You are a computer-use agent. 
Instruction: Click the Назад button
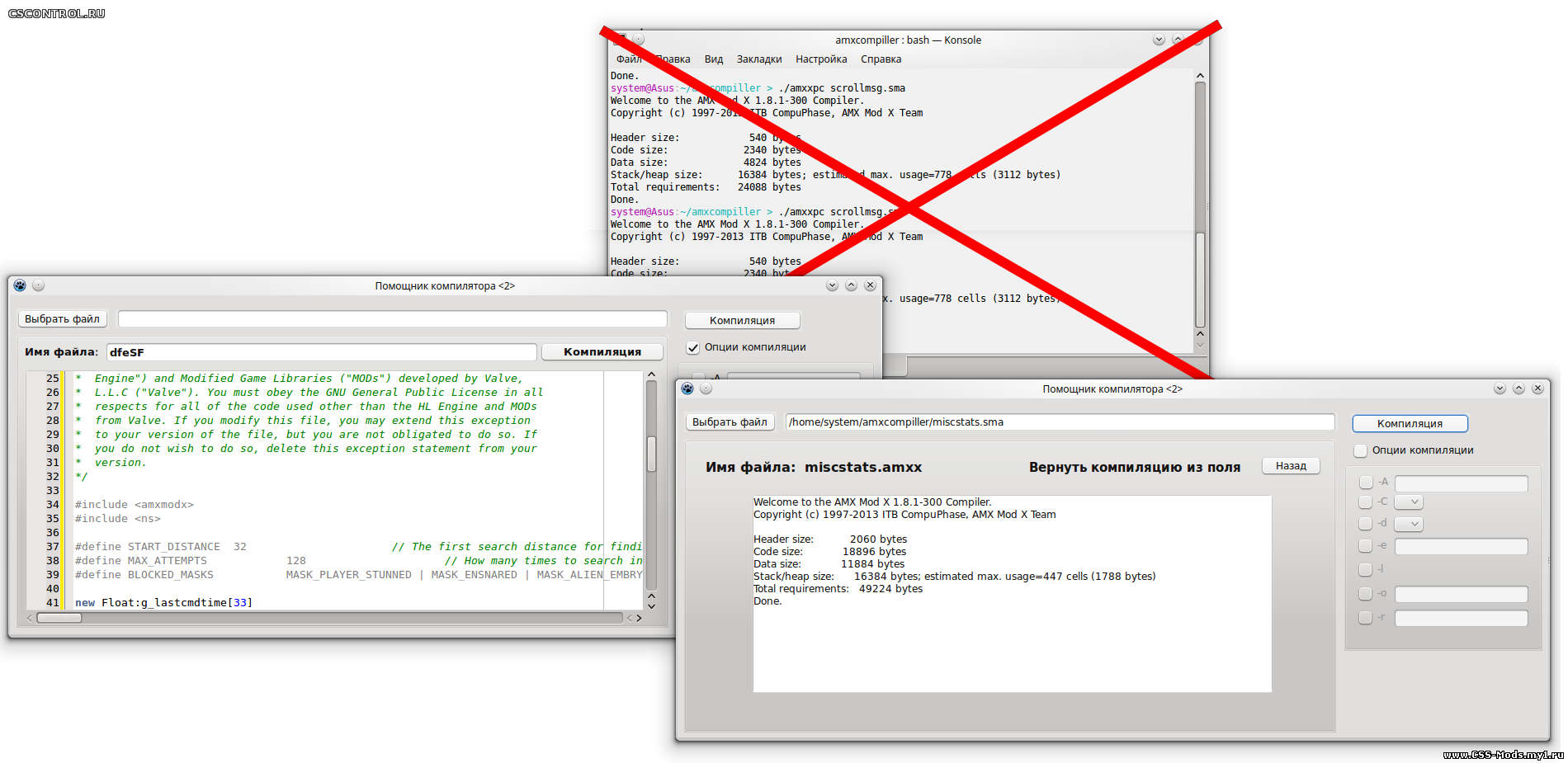point(1291,466)
